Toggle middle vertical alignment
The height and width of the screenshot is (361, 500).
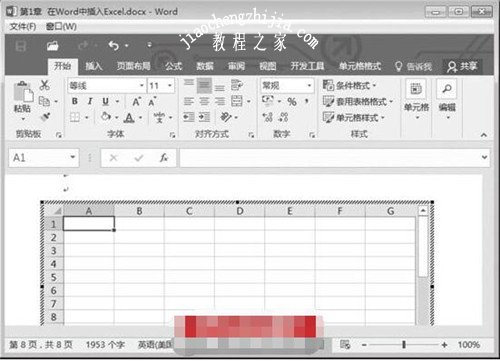tap(204, 86)
